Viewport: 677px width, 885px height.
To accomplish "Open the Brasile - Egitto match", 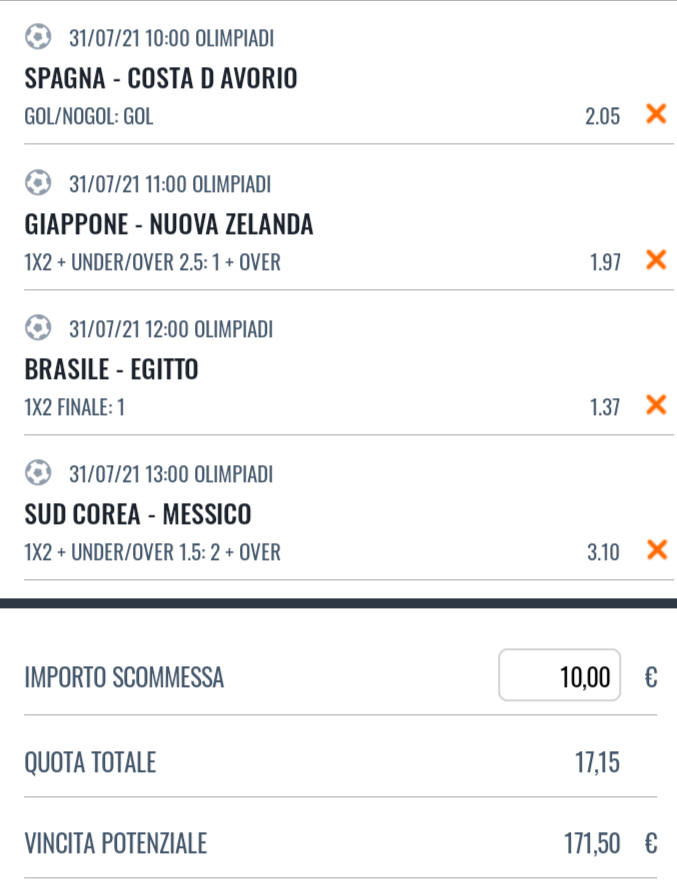I will pos(111,369).
